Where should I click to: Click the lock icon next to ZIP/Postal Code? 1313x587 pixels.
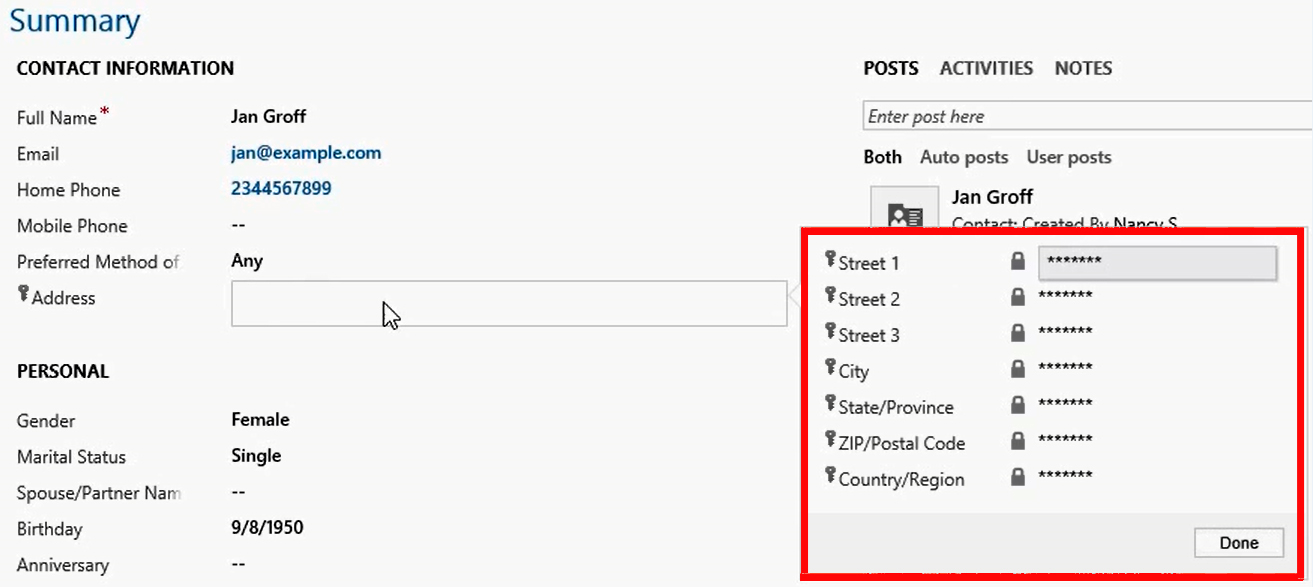point(1018,441)
